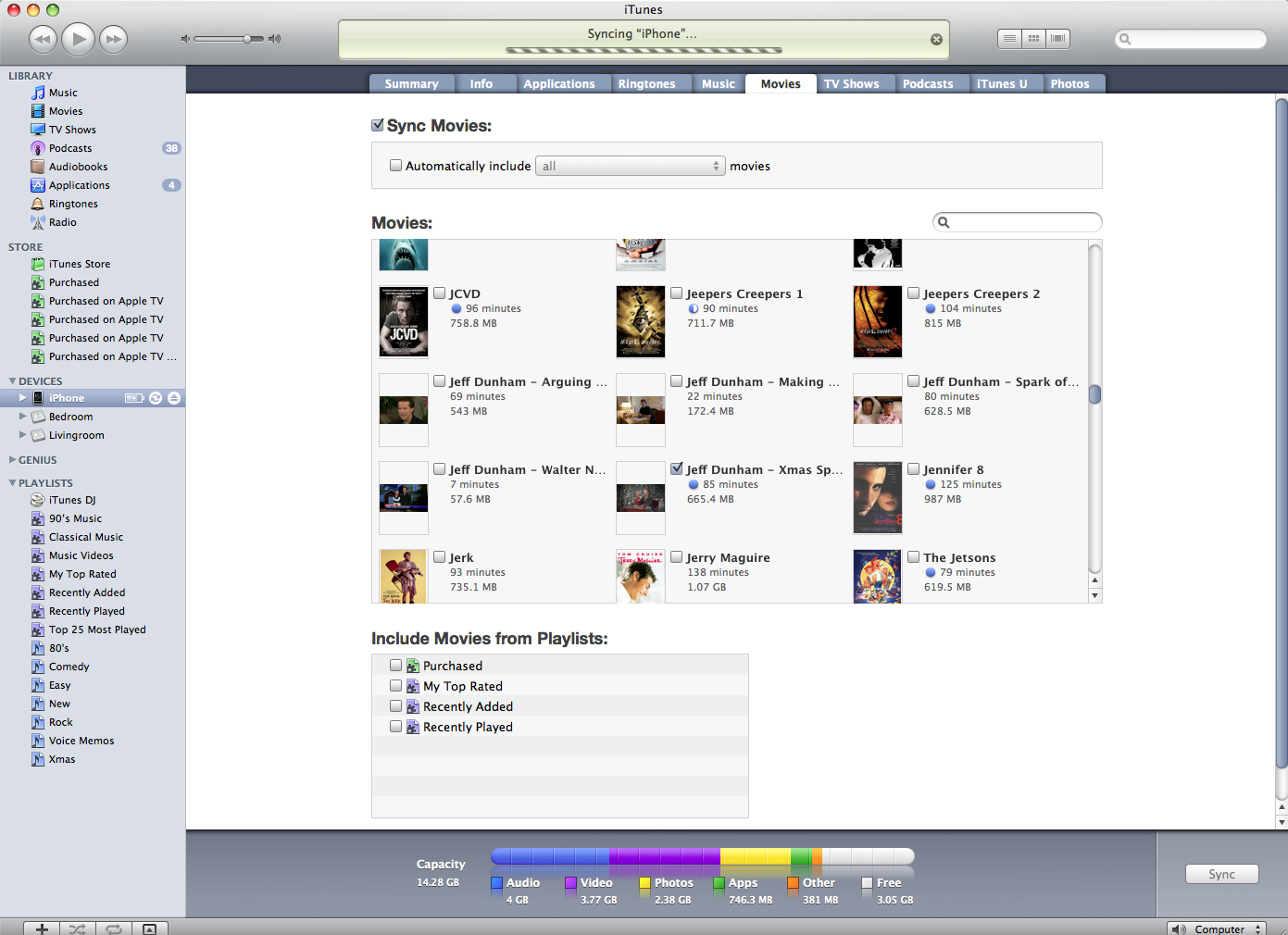Click the speaker icon beside Computer
This screenshot has height=935, width=1288.
tap(1179, 929)
